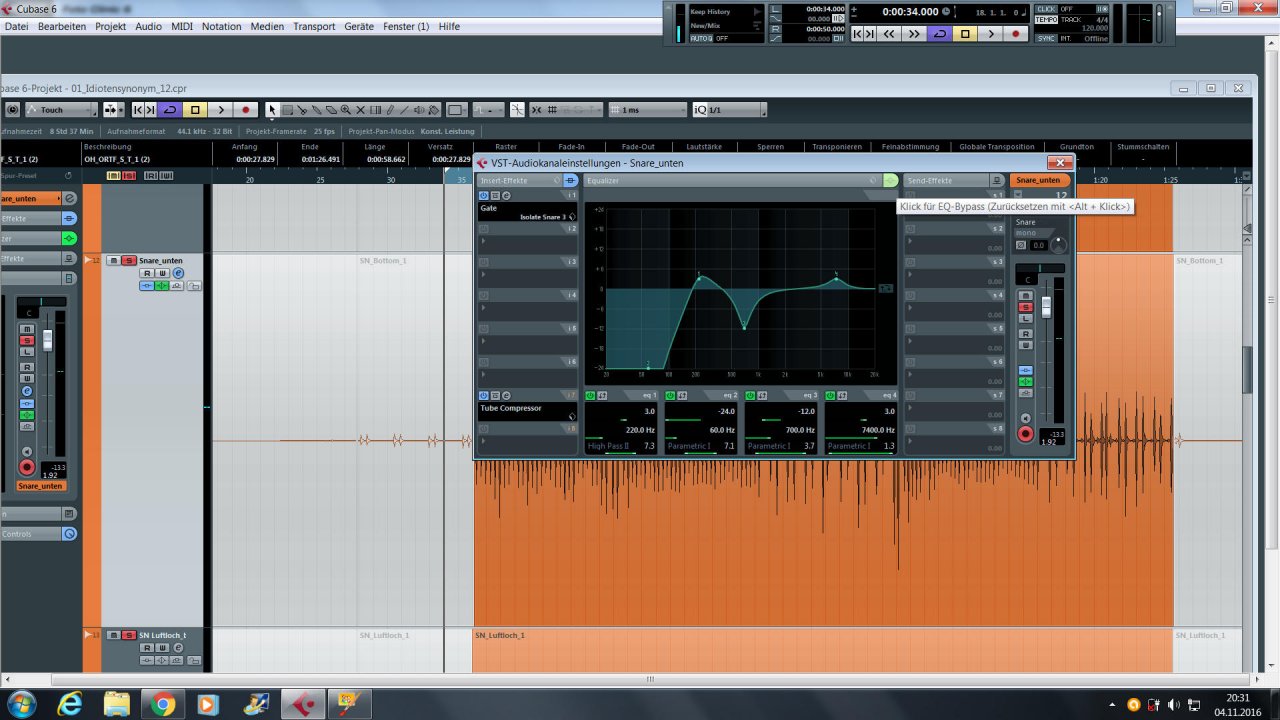The width and height of the screenshot is (1280, 720).
Task: Mute channel in channel settings strip
Action: 1025,296
